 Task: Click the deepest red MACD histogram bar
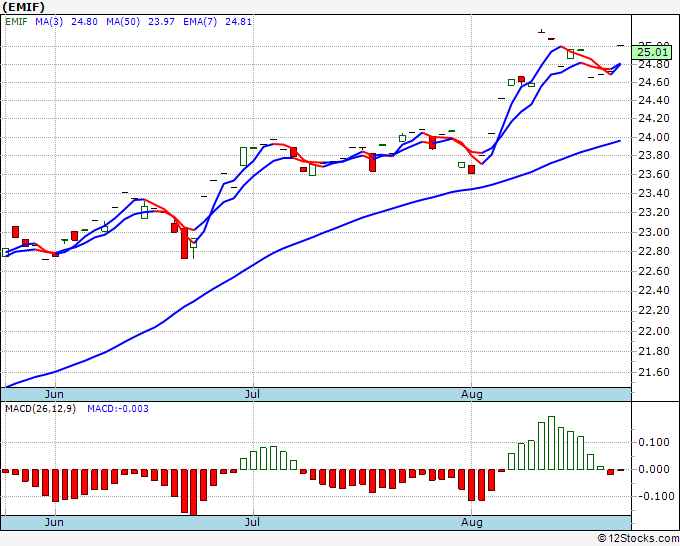(x=193, y=493)
